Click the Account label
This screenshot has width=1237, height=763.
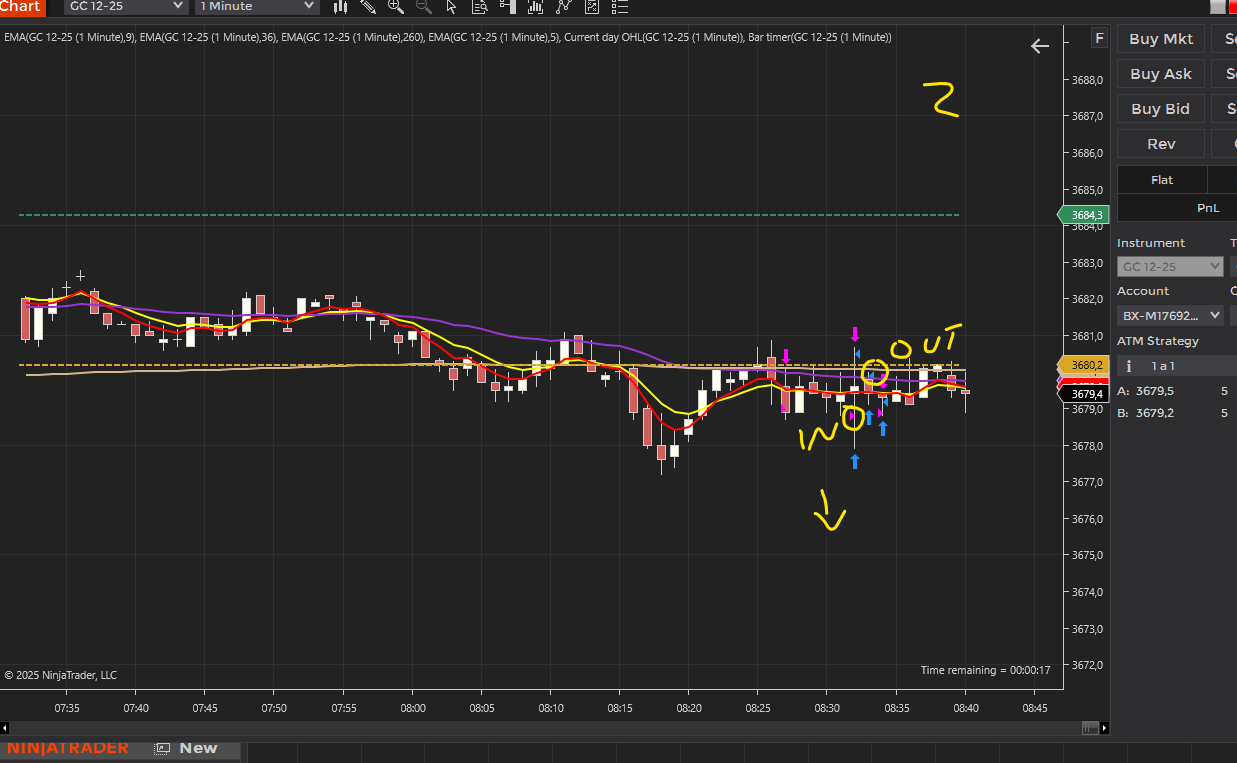point(1142,291)
